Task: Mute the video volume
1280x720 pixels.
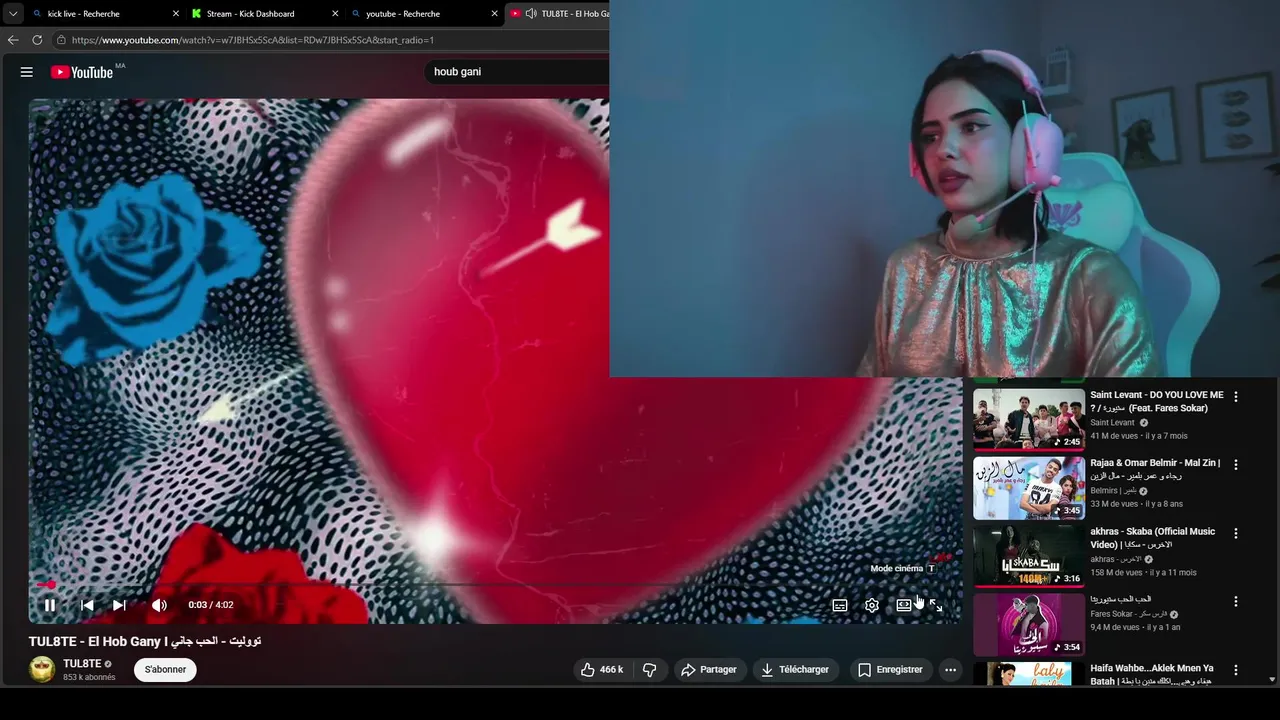Action: tap(159, 605)
